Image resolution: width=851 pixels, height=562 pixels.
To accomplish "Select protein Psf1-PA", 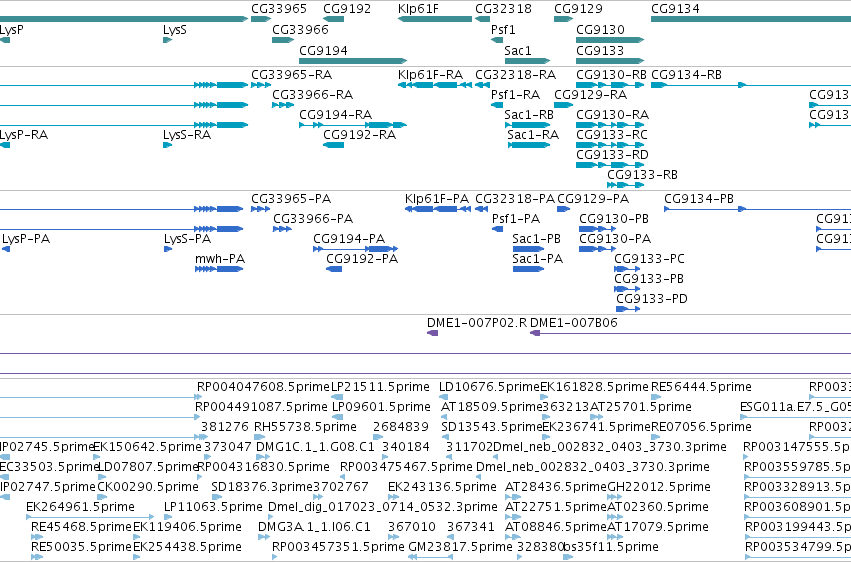I will pyautogui.click(x=516, y=219).
